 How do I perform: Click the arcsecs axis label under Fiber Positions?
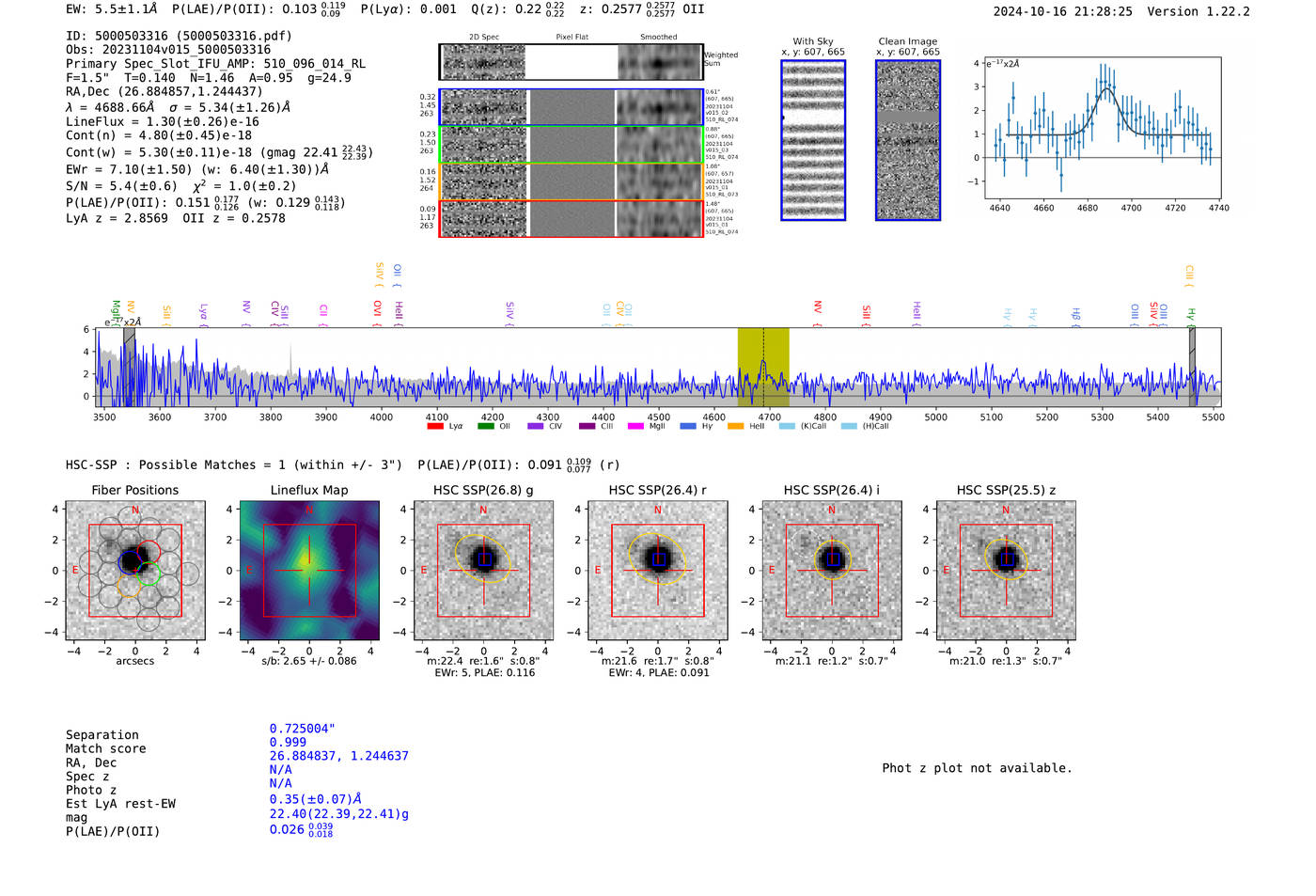[135, 661]
